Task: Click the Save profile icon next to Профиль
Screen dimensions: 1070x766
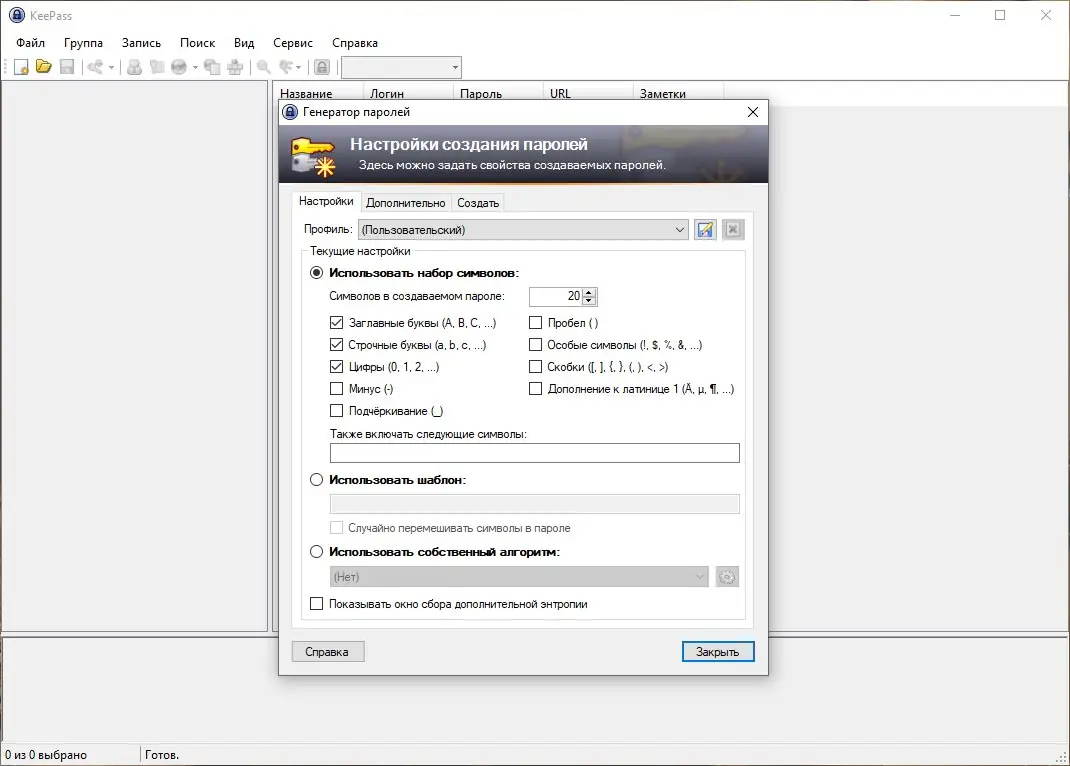Action: [705, 230]
